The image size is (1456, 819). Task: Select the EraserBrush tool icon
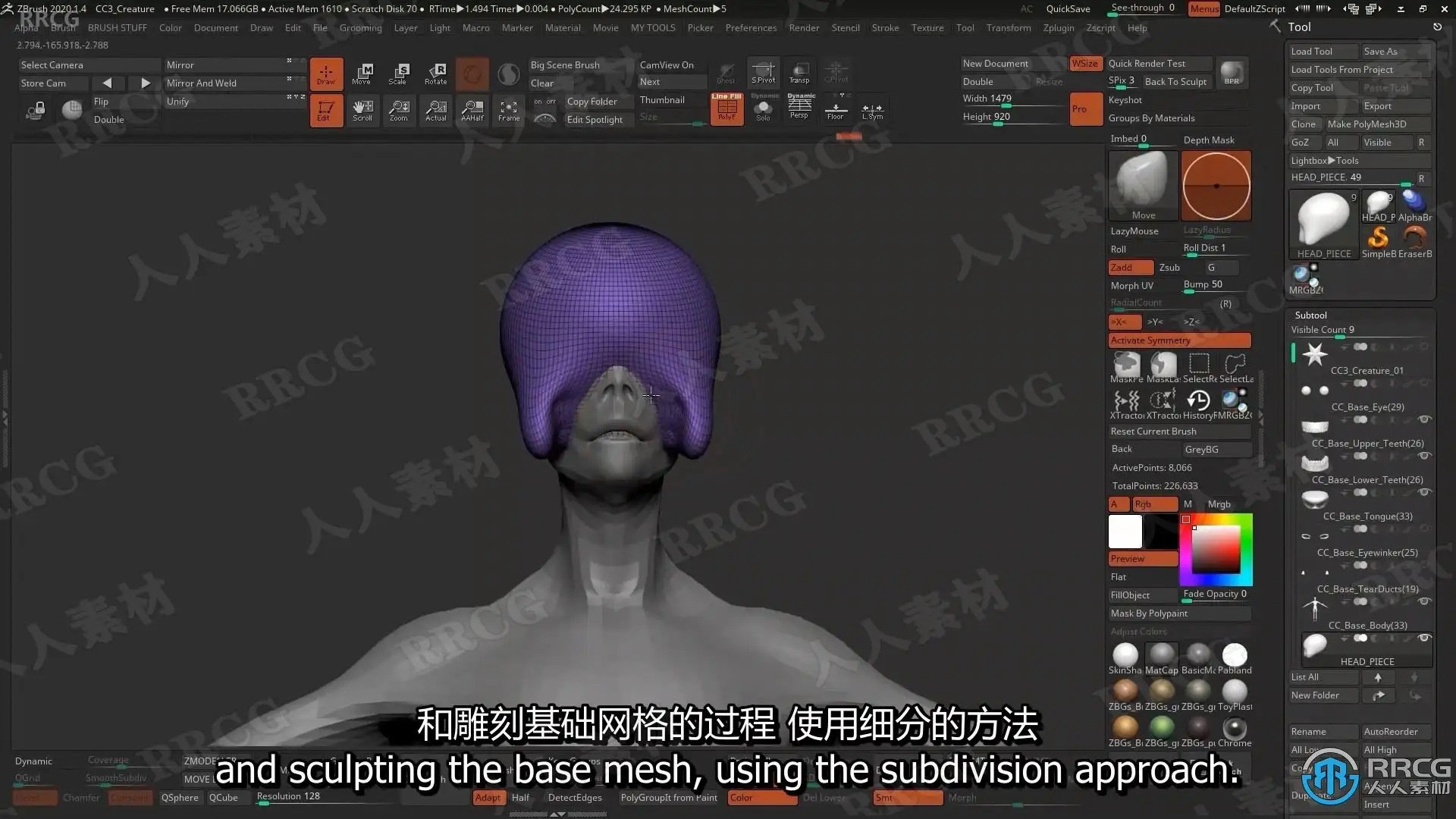pos(1414,242)
